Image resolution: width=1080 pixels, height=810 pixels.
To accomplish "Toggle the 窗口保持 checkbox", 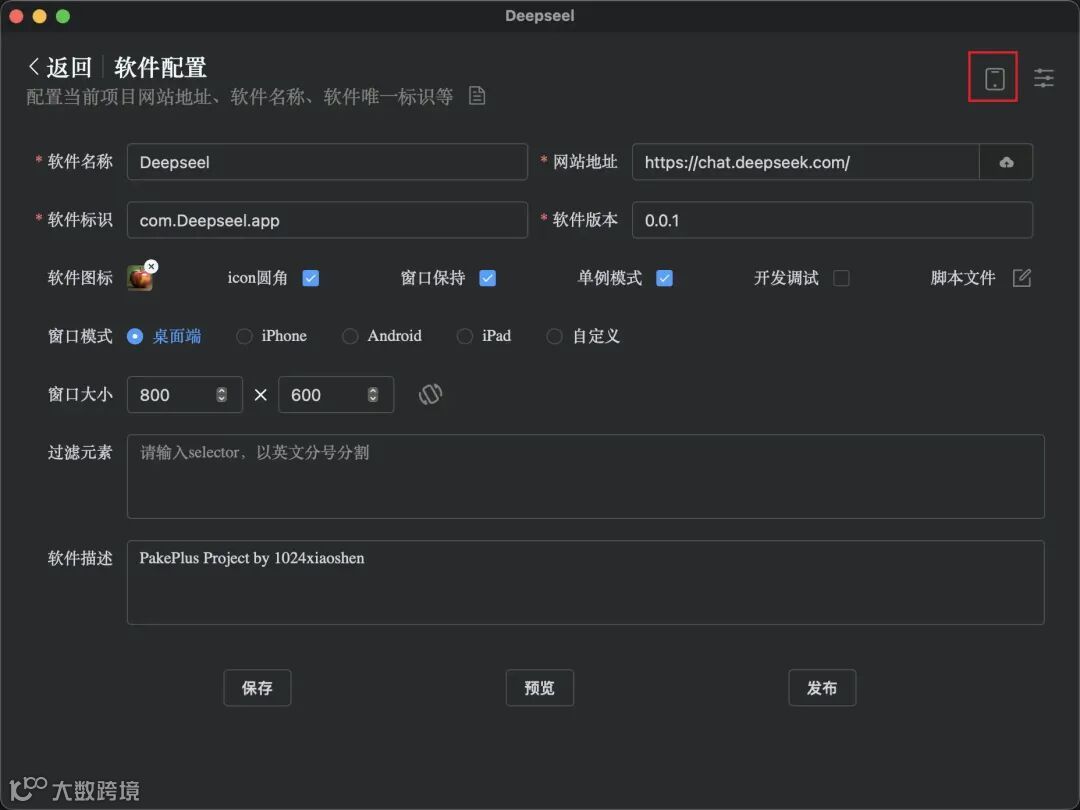I will point(488,278).
